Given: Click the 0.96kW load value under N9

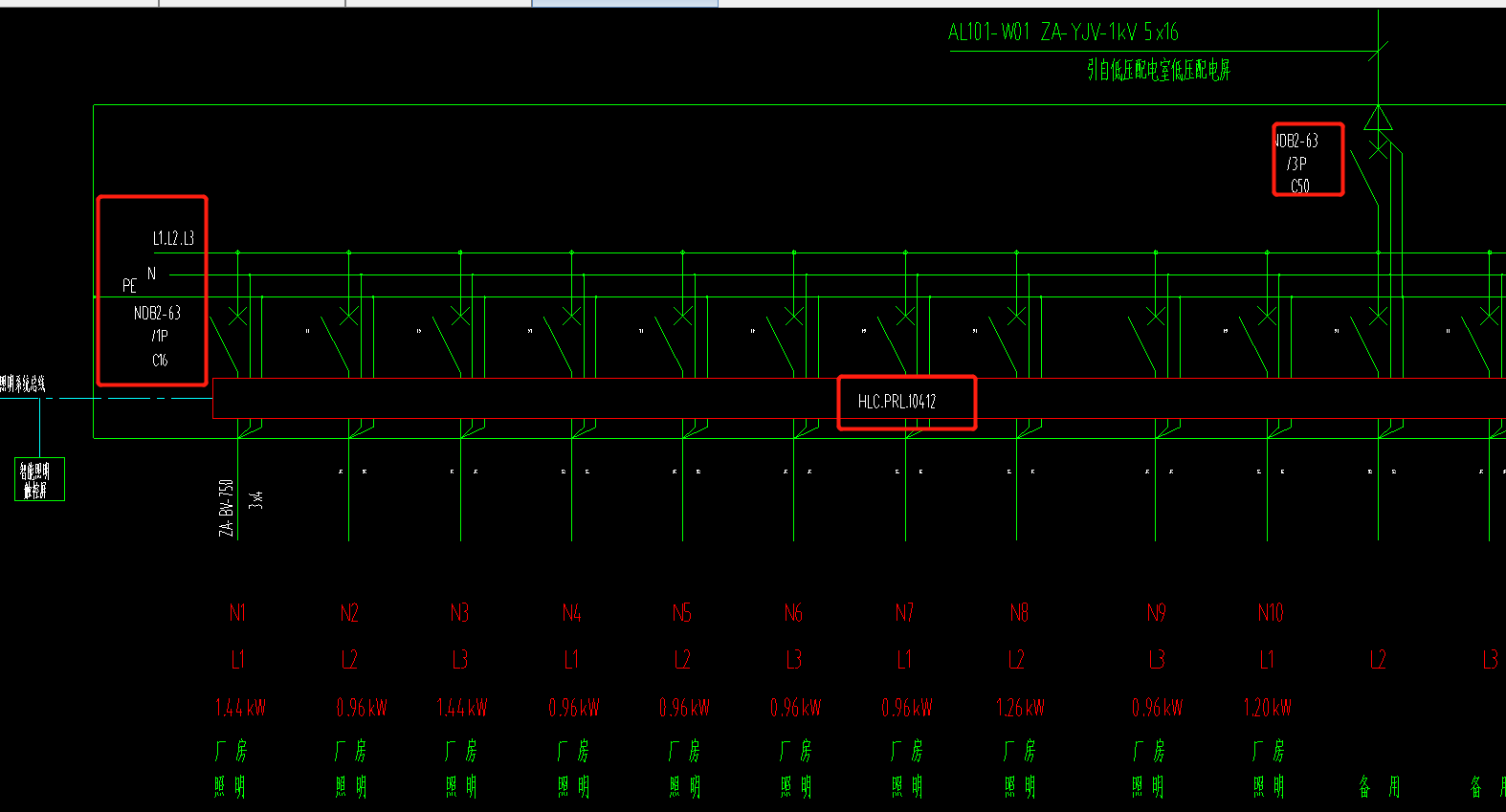Looking at the screenshot, I should tap(1157, 708).
